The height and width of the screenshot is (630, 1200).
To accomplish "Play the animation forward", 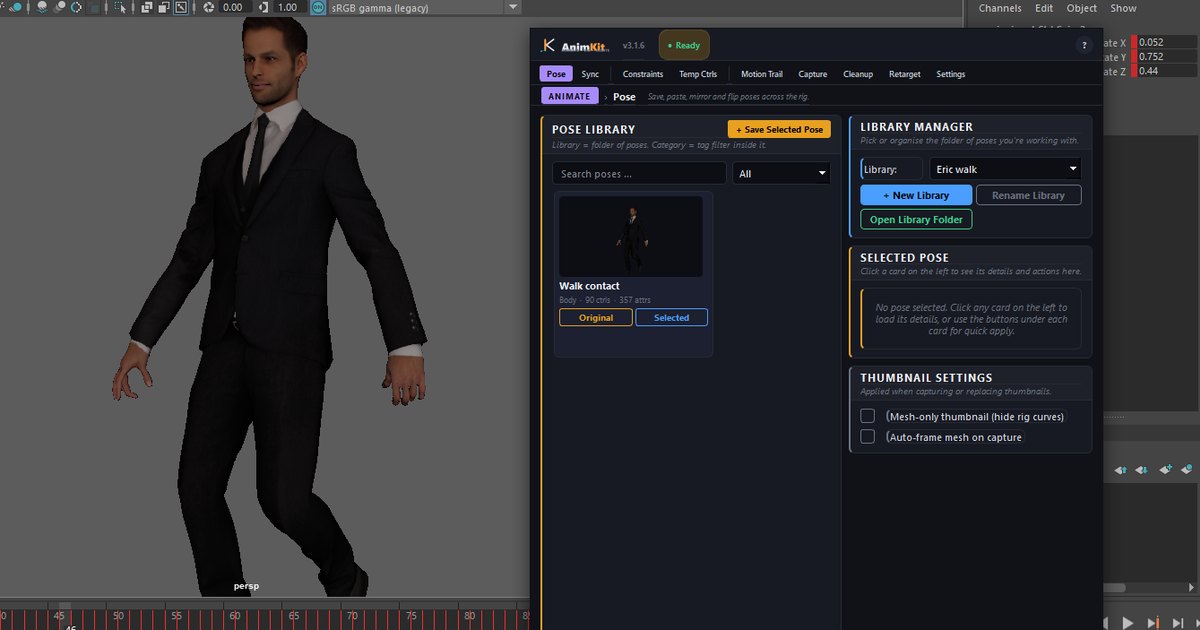I will pyautogui.click(x=1128, y=623).
